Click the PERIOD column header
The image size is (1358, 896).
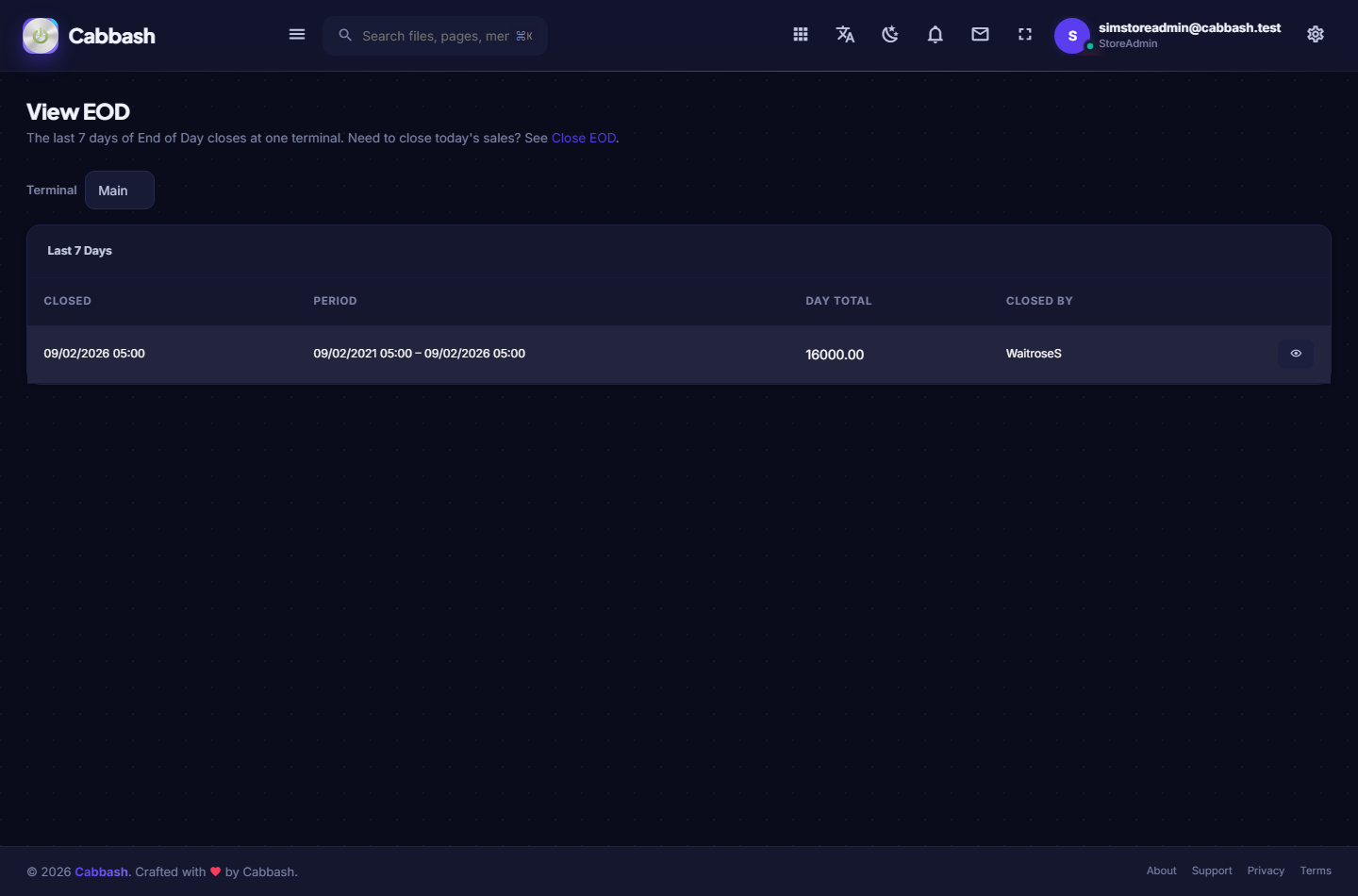pos(335,301)
